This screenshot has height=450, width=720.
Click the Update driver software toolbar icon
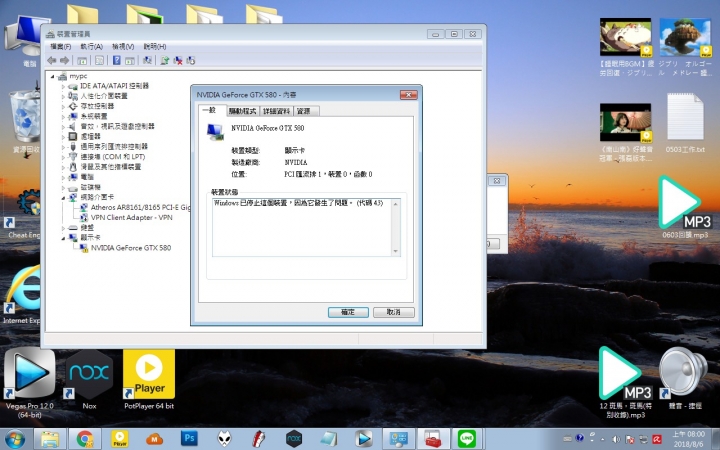tap(164, 60)
